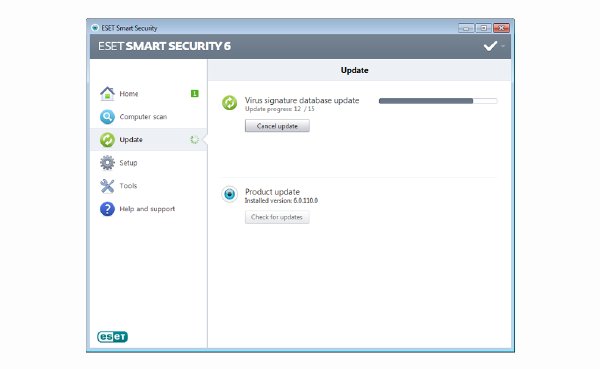Click the Update page header title
This screenshot has height=369, width=600.
point(354,70)
